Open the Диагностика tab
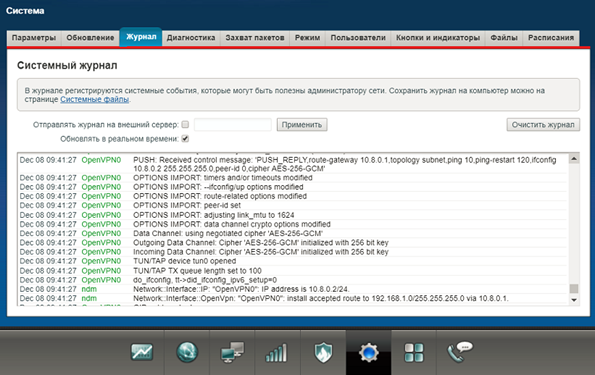The height and width of the screenshot is (375, 595). [x=191, y=38]
